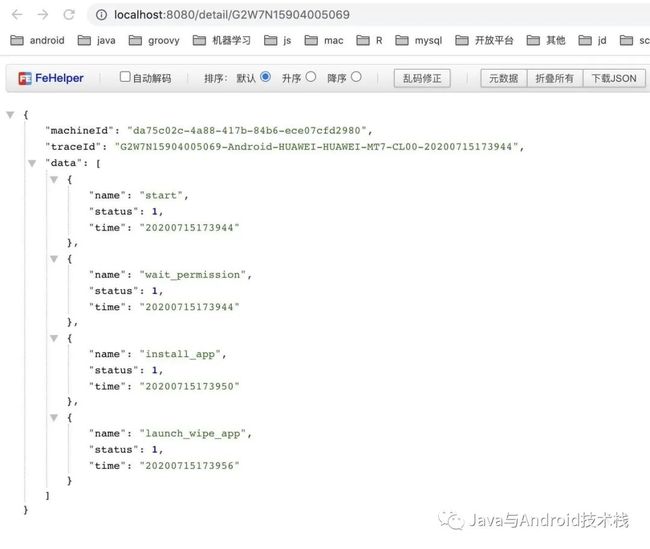650x549 pixels.
Task: Click time value under "wait_permission"
Action: tap(189, 307)
